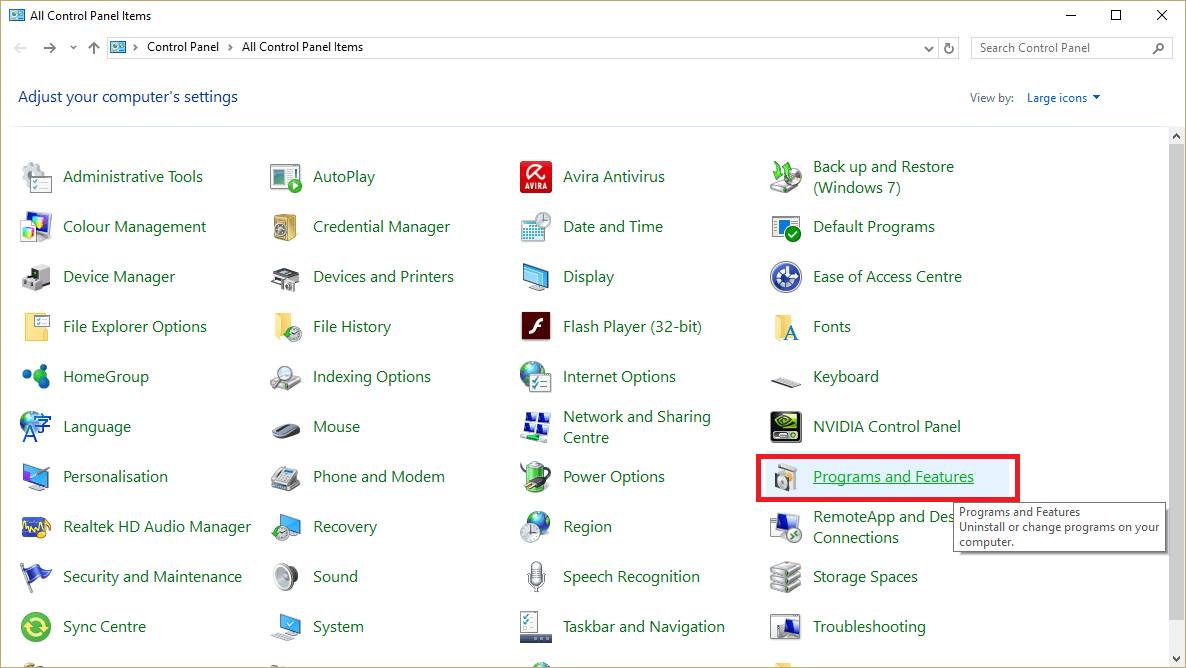Open the Troubleshooting link

click(x=869, y=626)
